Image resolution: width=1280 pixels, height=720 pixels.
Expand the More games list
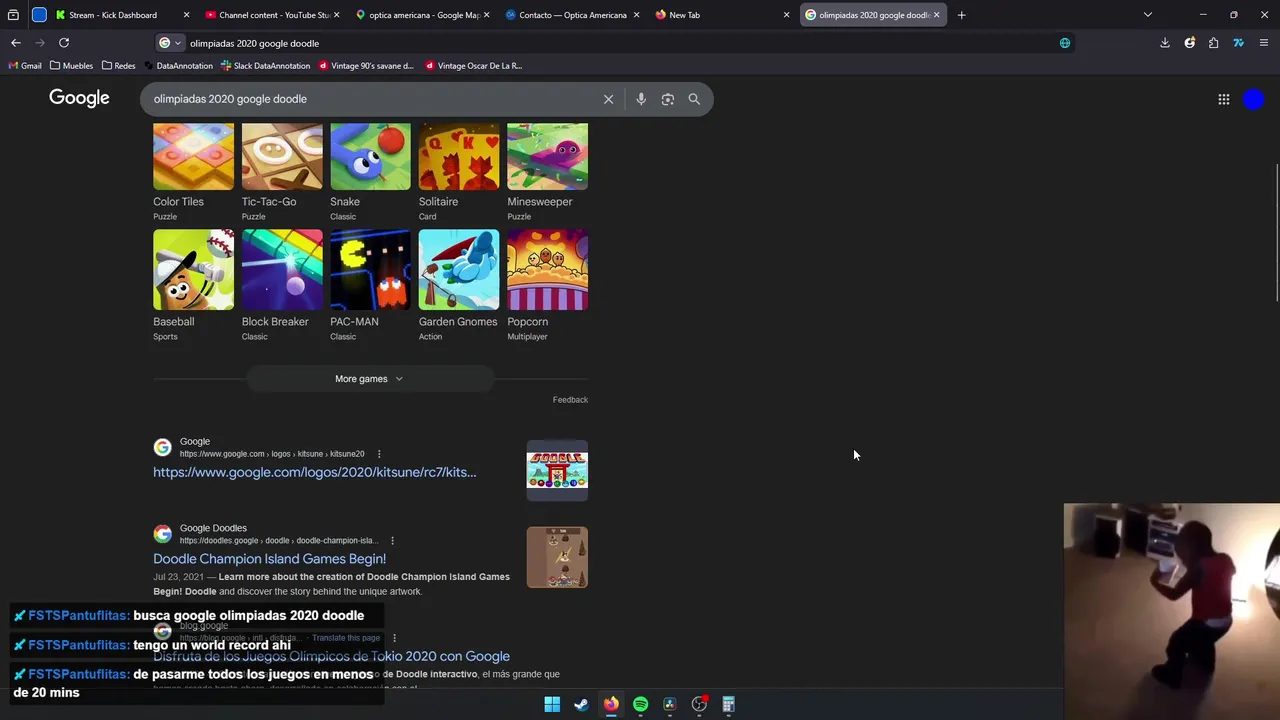(x=370, y=379)
